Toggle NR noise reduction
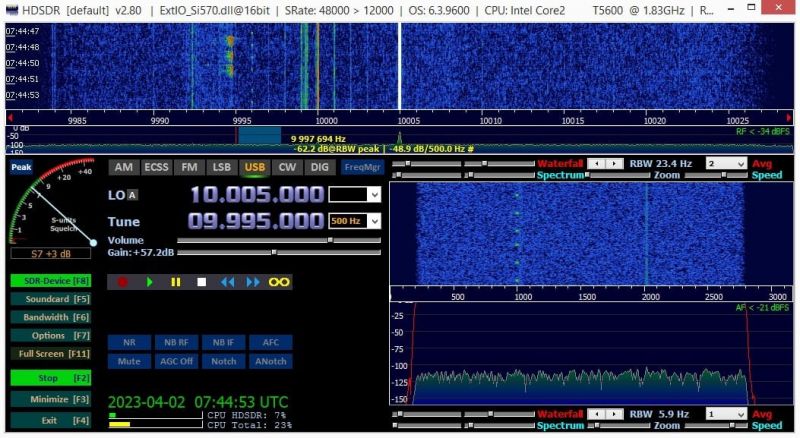Screen dimensions: 800x438 tap(129, 343)
